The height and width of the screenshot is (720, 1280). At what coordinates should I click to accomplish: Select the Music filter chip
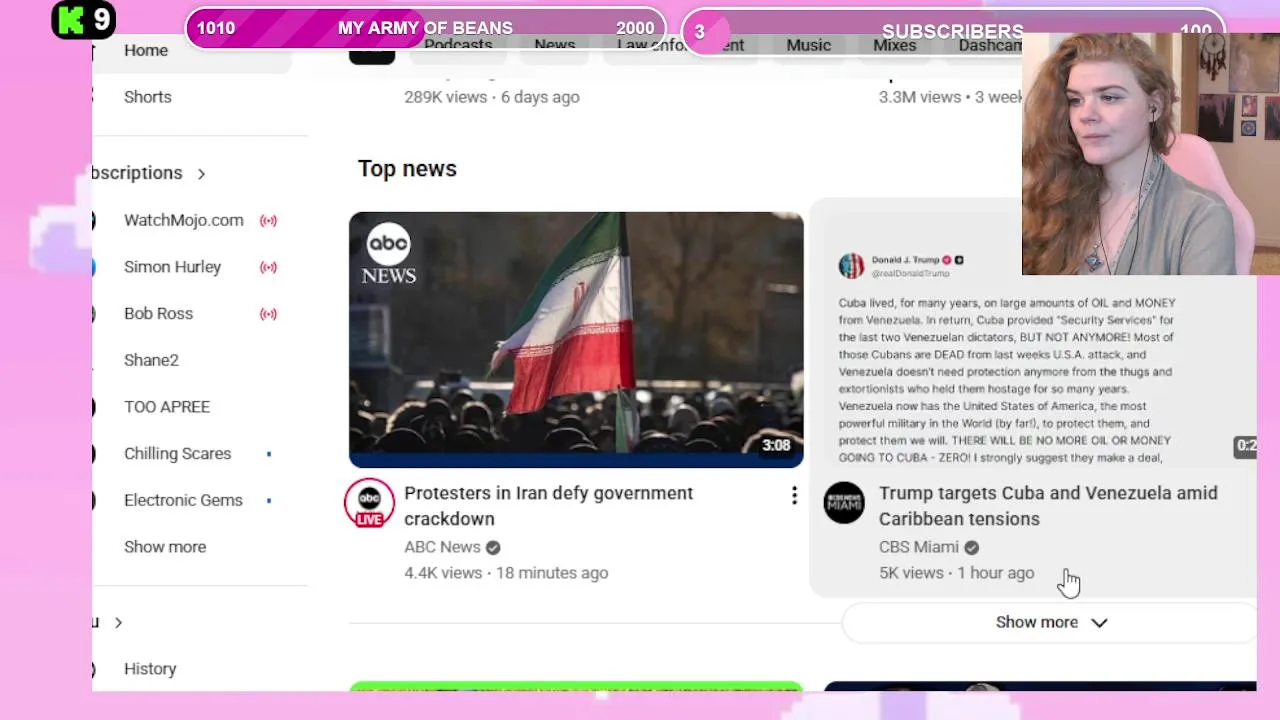[808, 45]
